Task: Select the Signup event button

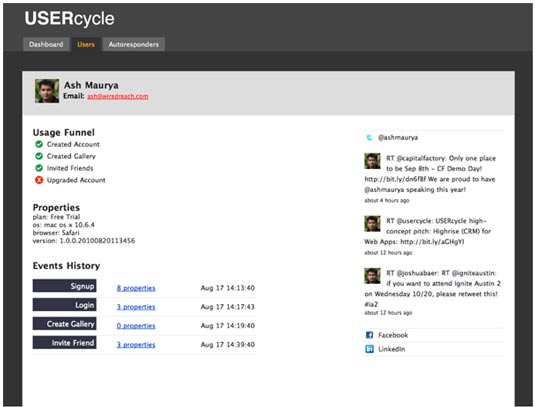Action: point(64,286)
